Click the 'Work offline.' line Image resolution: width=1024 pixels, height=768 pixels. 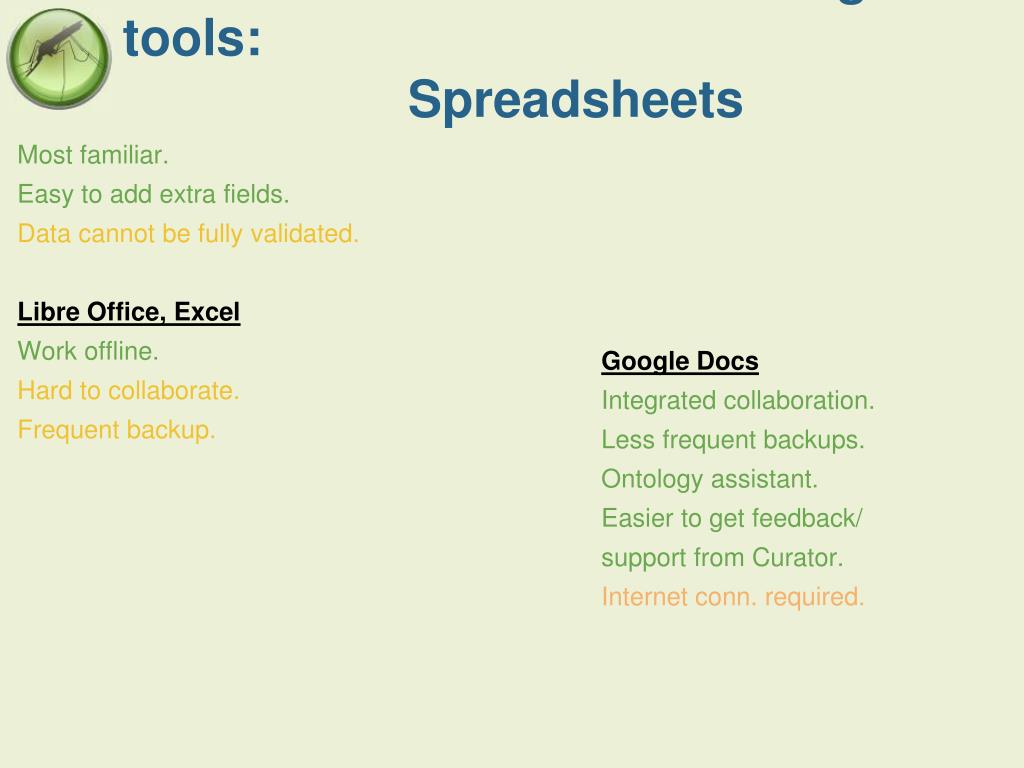click(88, 351)
